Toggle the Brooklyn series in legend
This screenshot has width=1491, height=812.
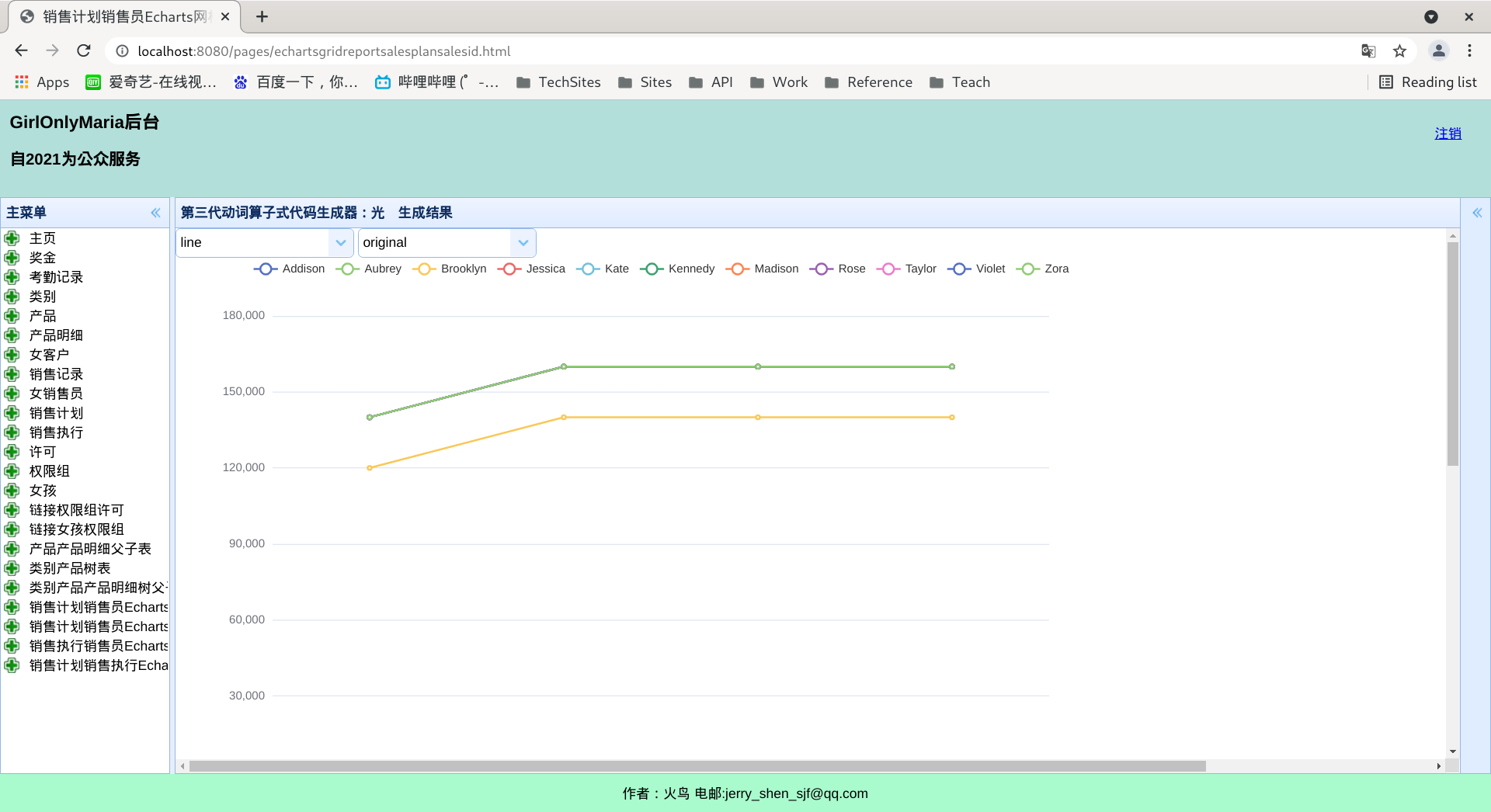(450, 269)
